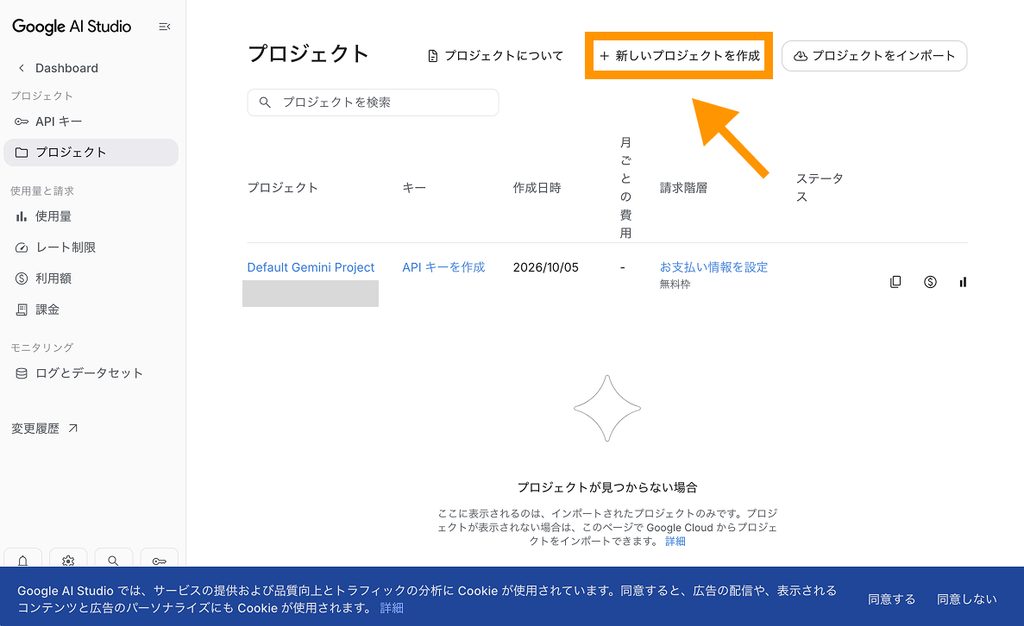Click the notification bell icon

[x=23, y=560]
